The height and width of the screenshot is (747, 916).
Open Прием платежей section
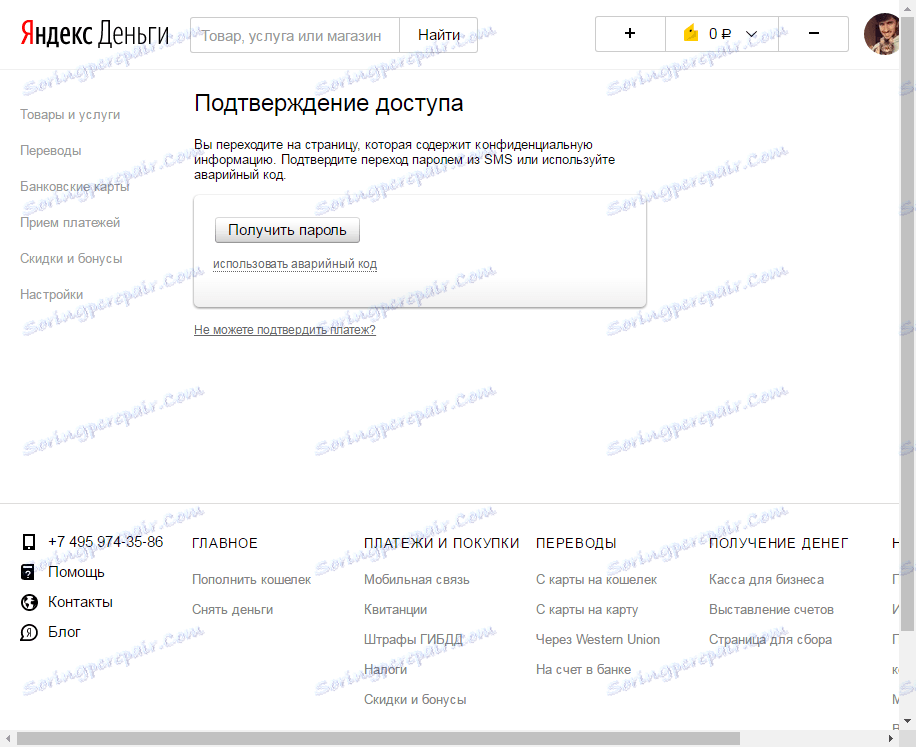coord(70,223)
